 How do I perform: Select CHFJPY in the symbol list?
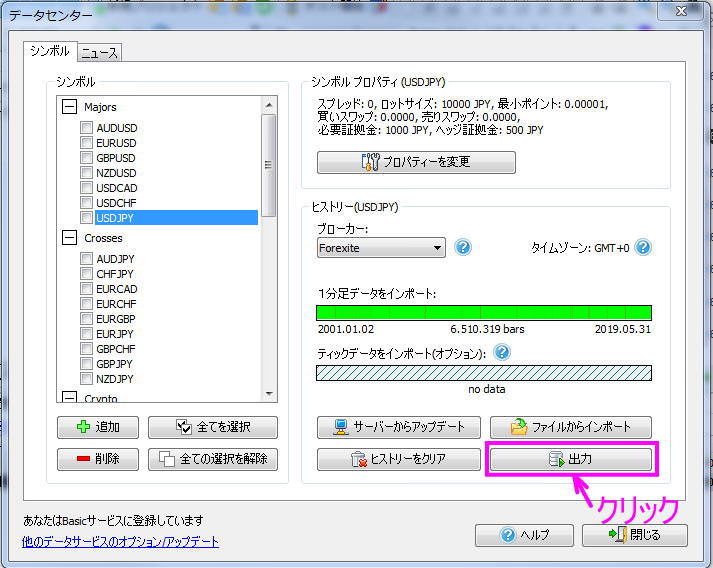coord(115,274)
